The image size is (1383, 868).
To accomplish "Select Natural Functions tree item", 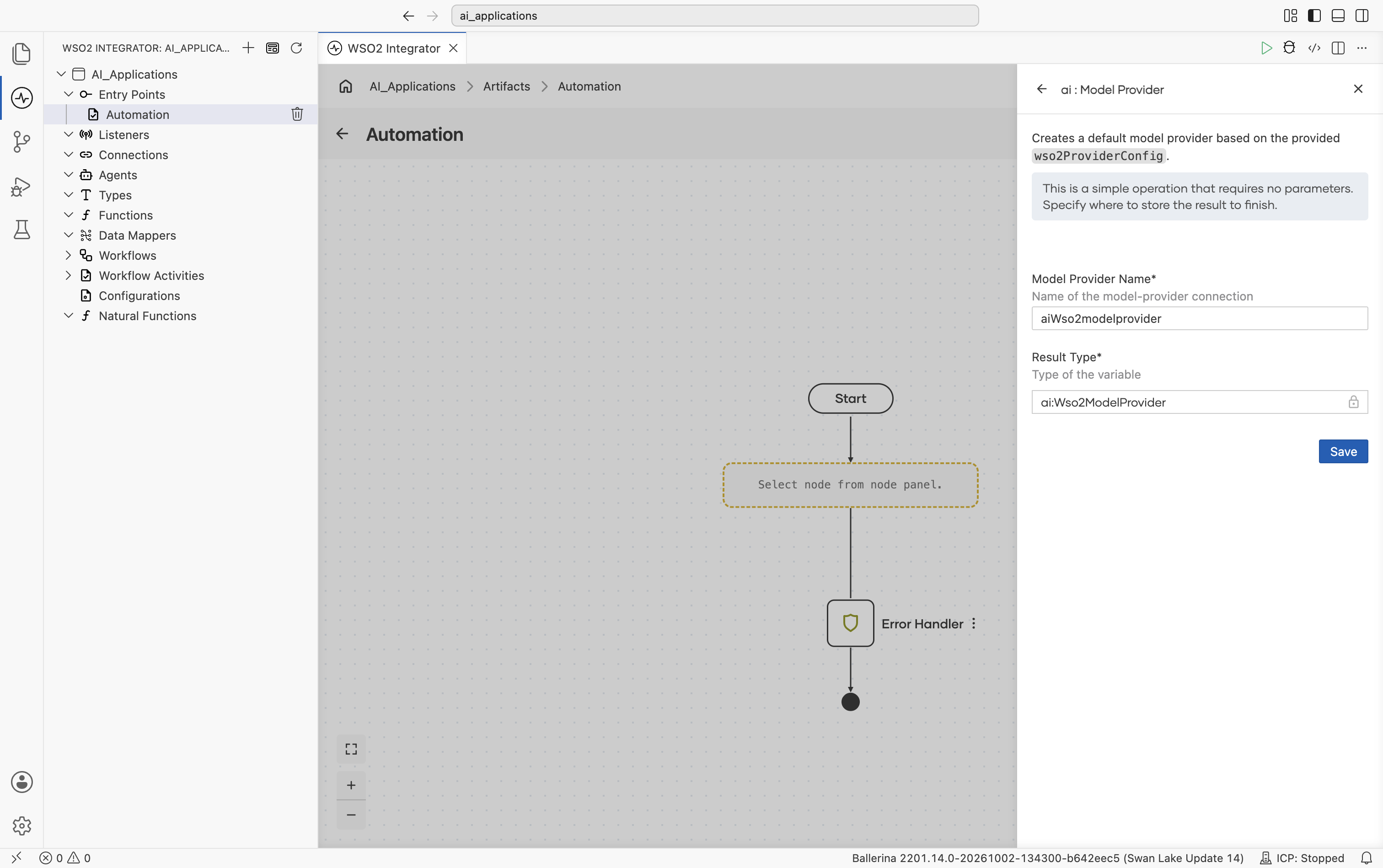I will 148,316.
